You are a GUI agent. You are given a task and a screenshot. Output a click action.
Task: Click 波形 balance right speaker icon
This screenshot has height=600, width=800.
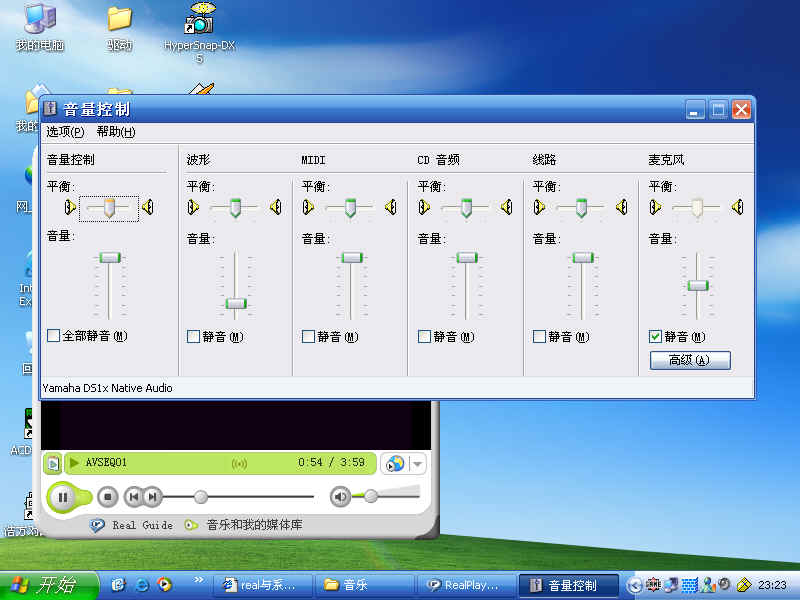(276, 207)
